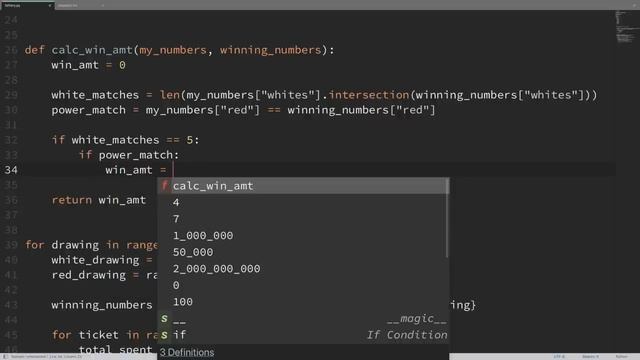
Task: Click winning_numbers on line 43
Action: pos(102,305)
